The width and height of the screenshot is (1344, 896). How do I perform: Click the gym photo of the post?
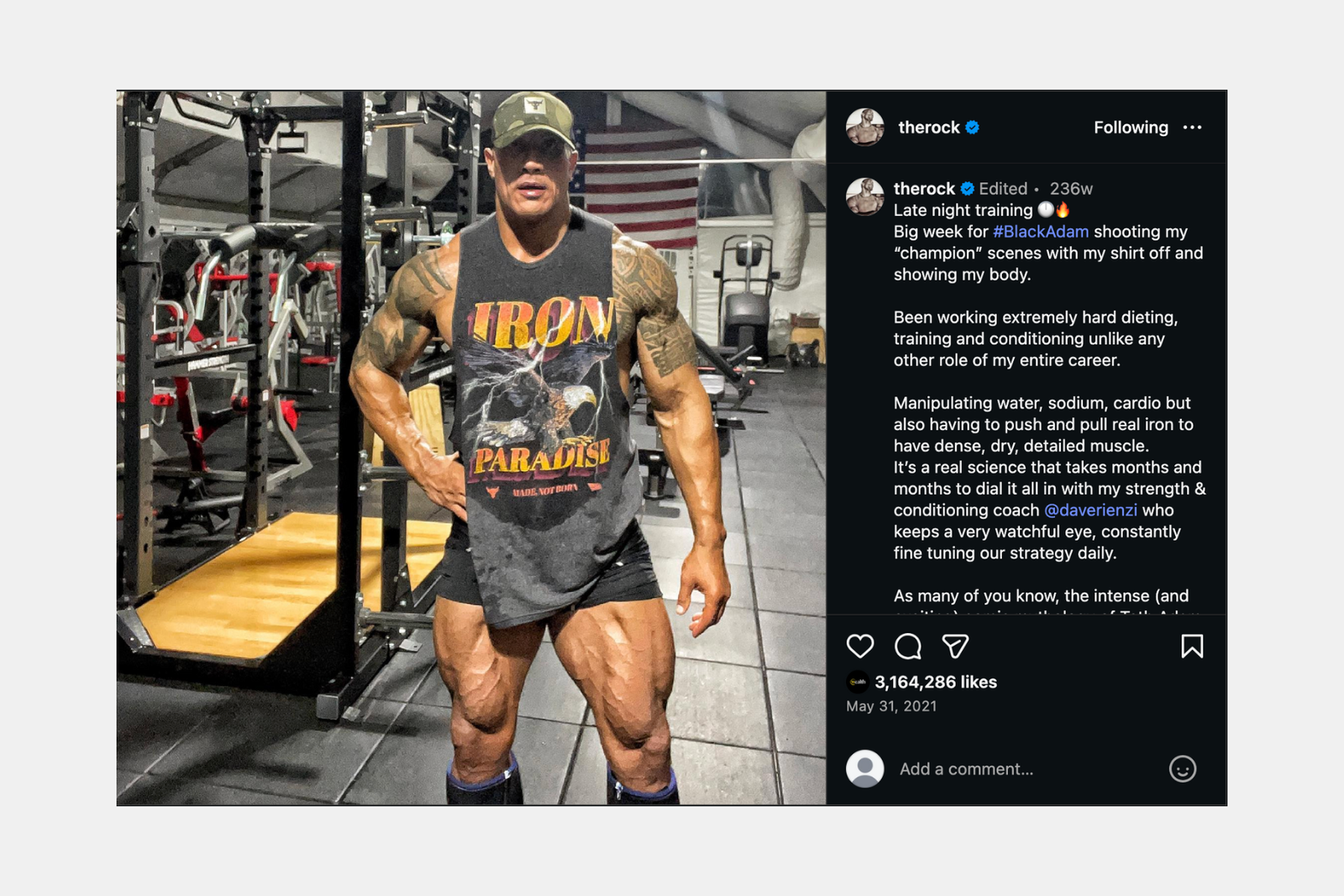472,448
